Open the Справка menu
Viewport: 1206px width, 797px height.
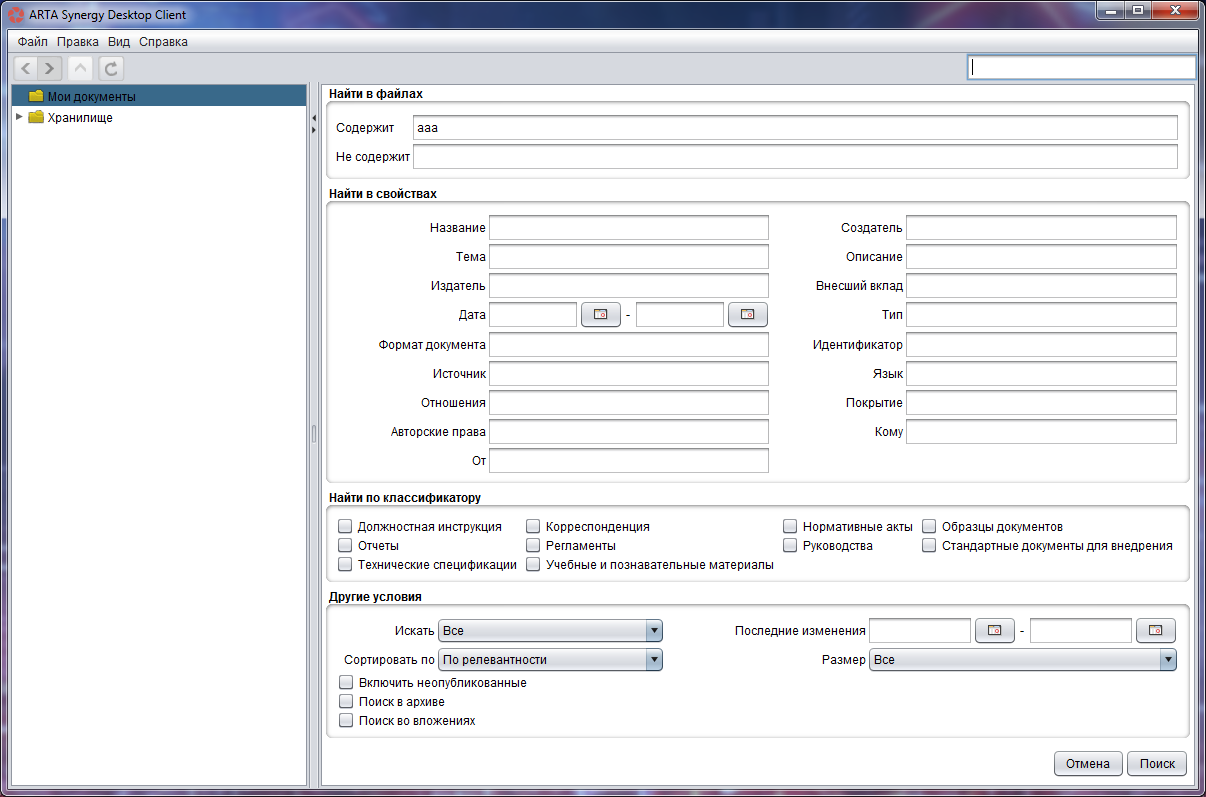coord(163,42)
